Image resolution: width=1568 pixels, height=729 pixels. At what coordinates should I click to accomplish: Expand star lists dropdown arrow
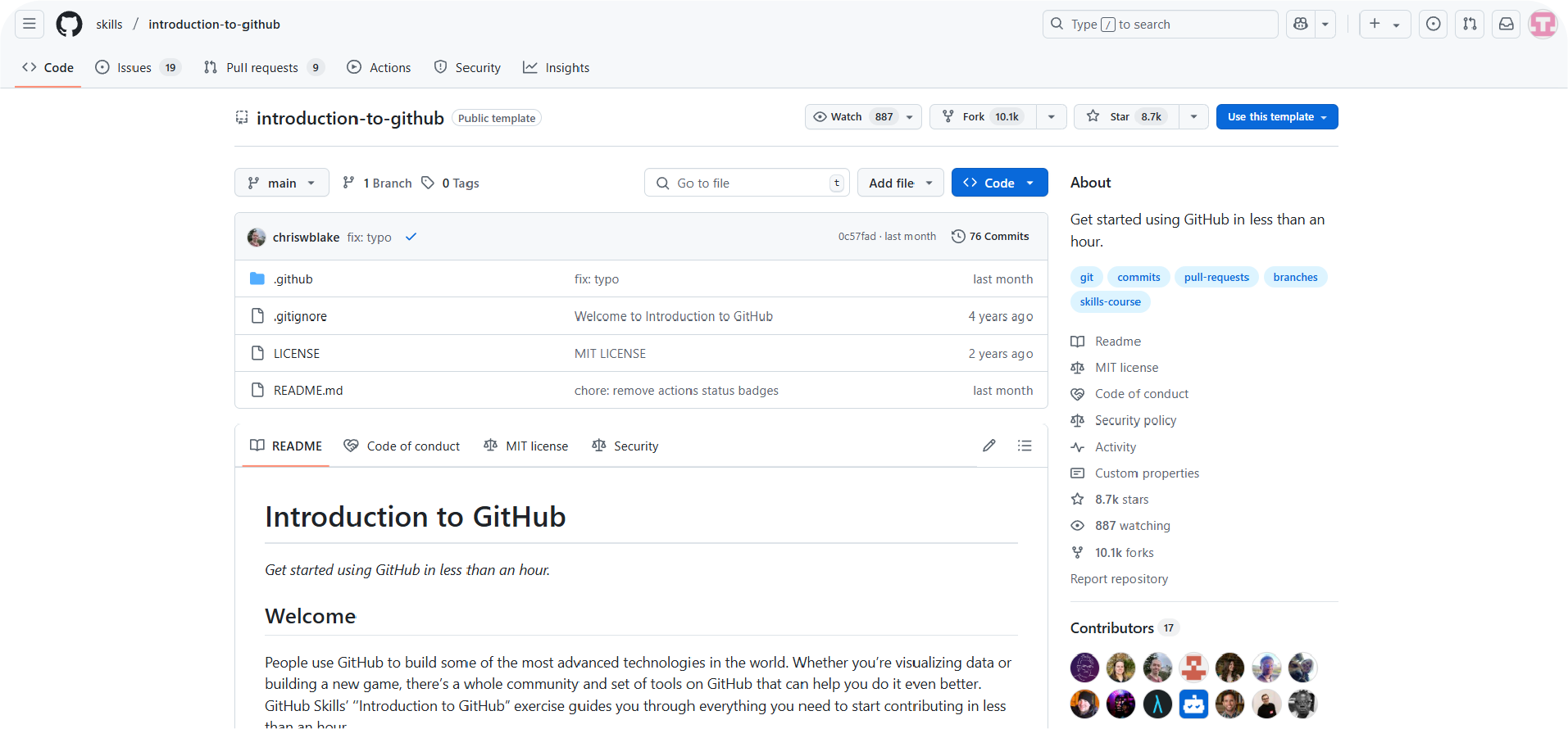(1193, 117)
